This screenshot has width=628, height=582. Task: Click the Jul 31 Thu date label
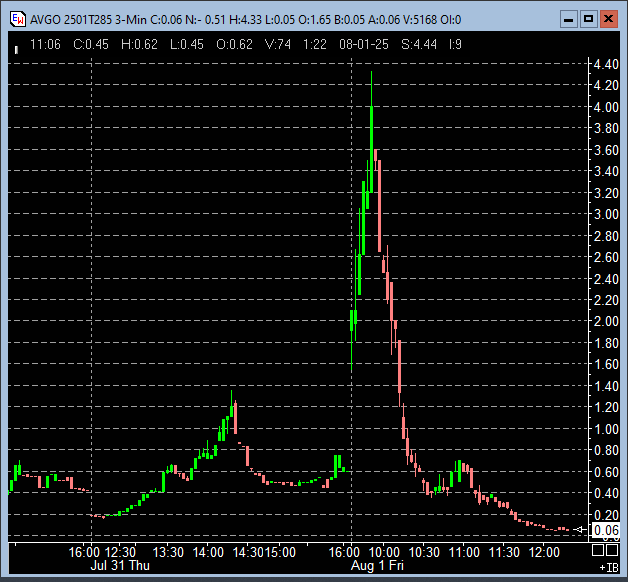120,565
